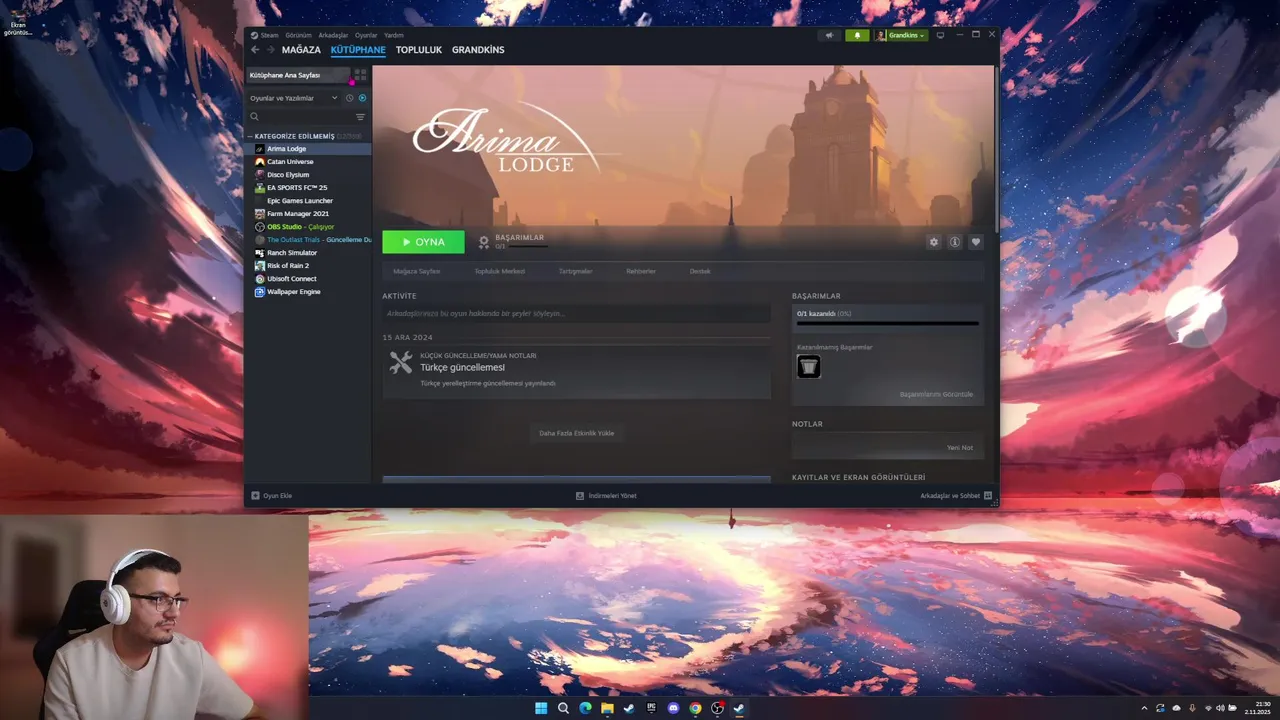Open the Rehberler link
This screenshot has height=720, width=1280.
click(x=641, y=271)
